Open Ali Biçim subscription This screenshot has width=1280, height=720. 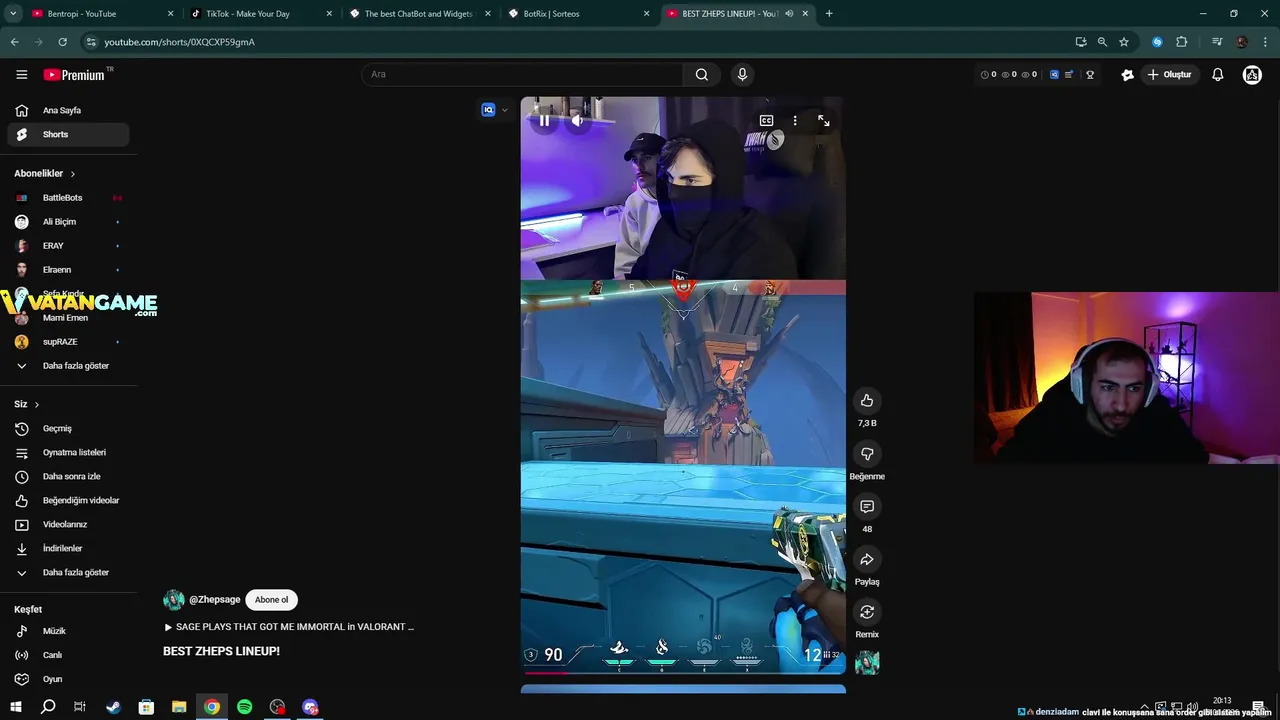click(x=68, y=222)
